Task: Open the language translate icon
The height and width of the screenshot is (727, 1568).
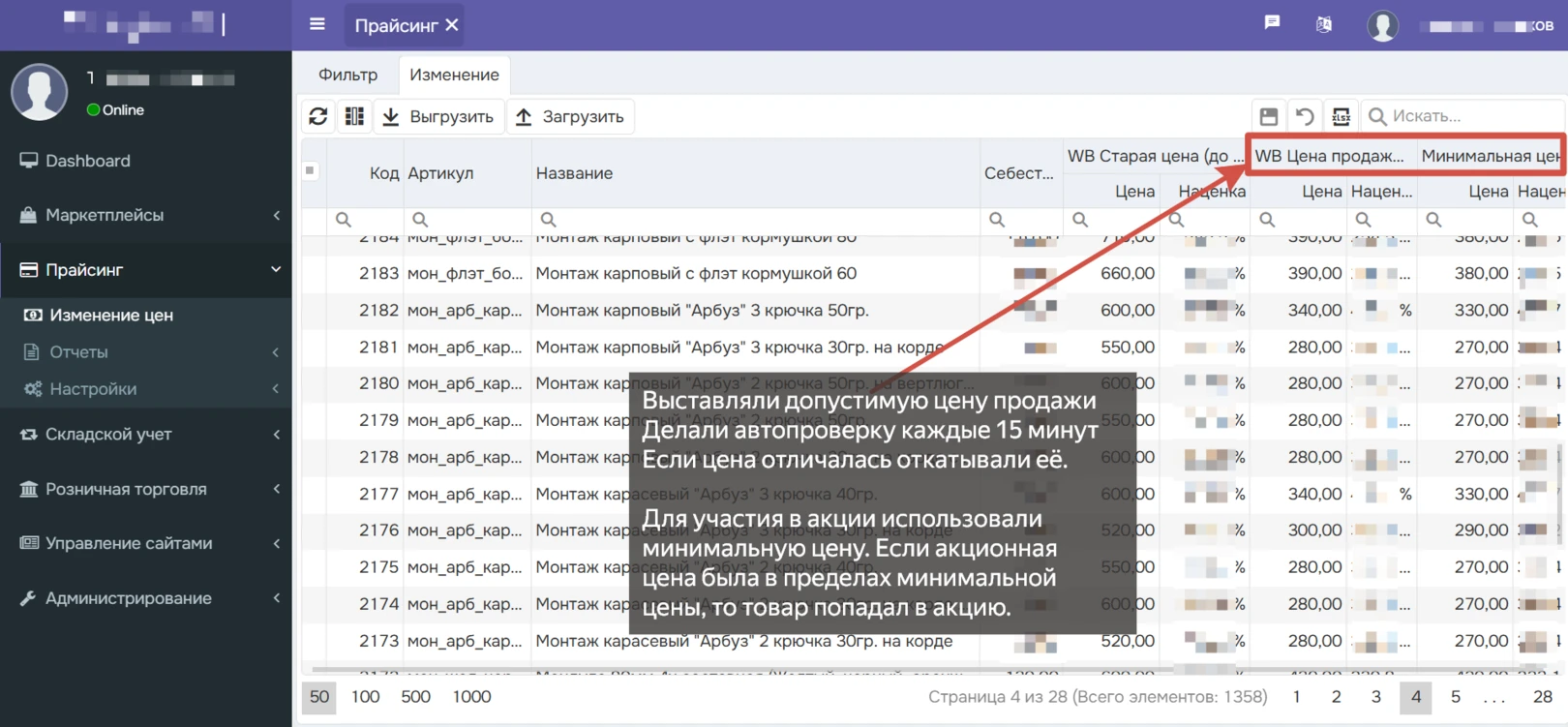Action: click(x=1324, y=25)
